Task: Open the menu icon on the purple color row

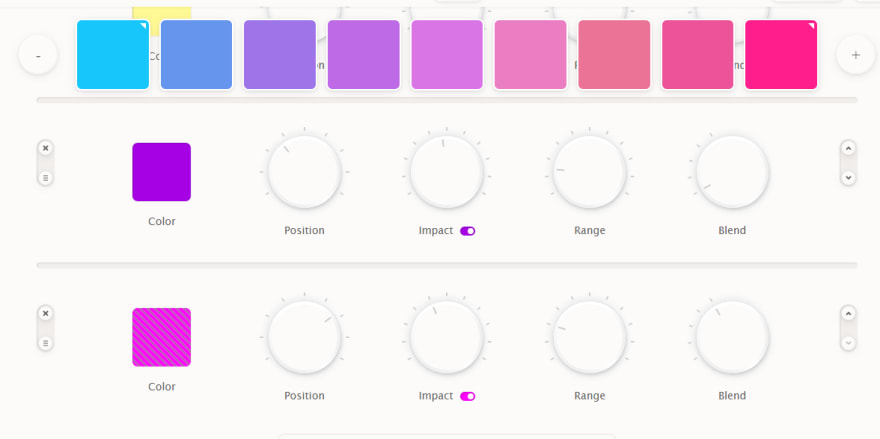Action: coord(45,178)
